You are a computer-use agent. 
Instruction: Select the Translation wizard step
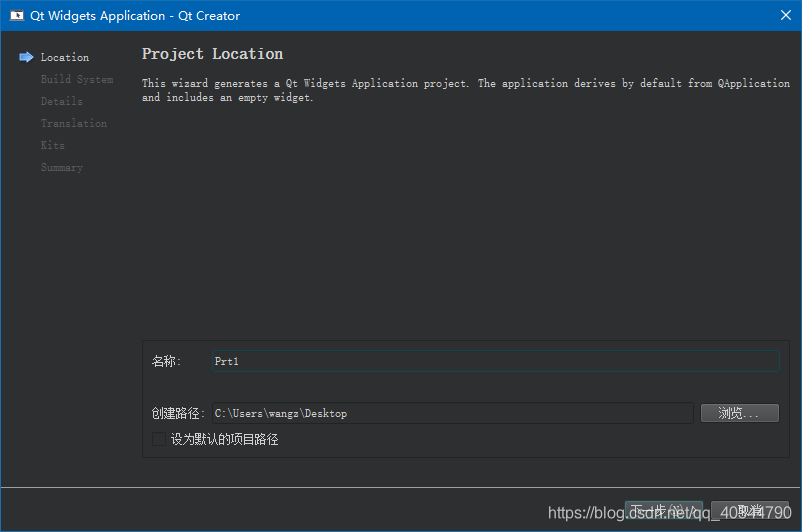74,123
